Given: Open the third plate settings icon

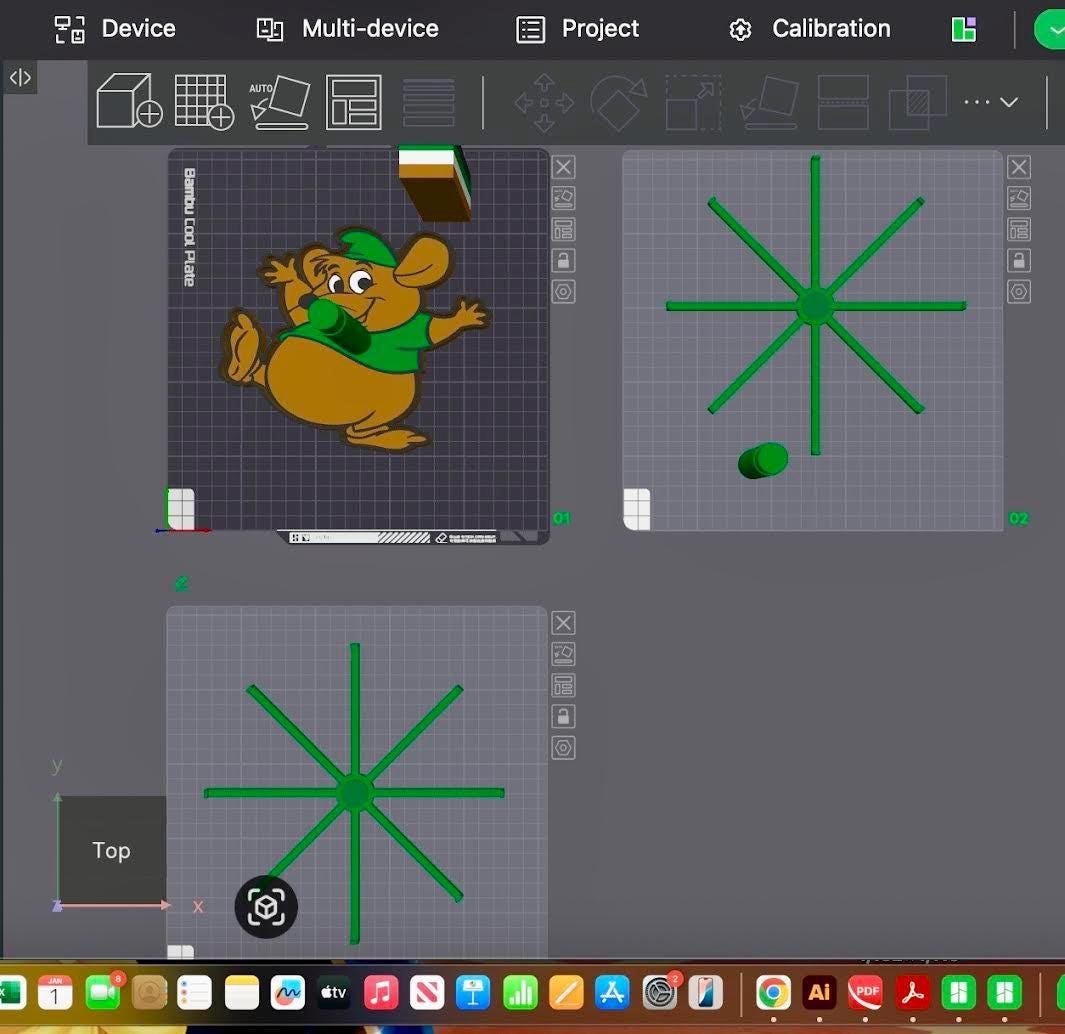Looking at the screenshot, I should pos(563,748).
